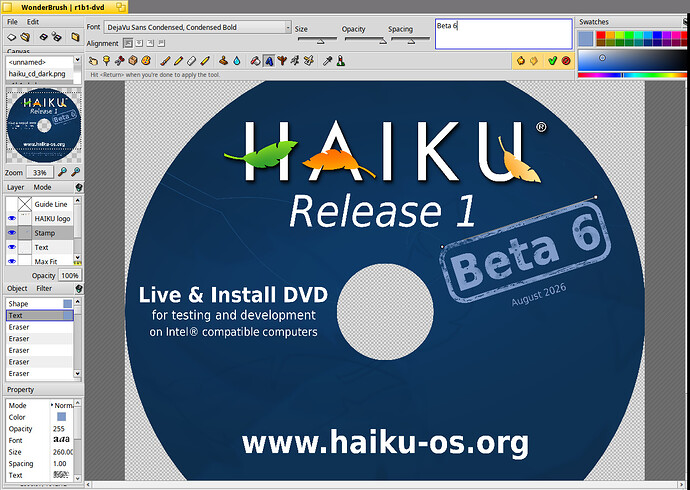Open the Layer panel options icon
690x490 pixels.
coord(79,187)
